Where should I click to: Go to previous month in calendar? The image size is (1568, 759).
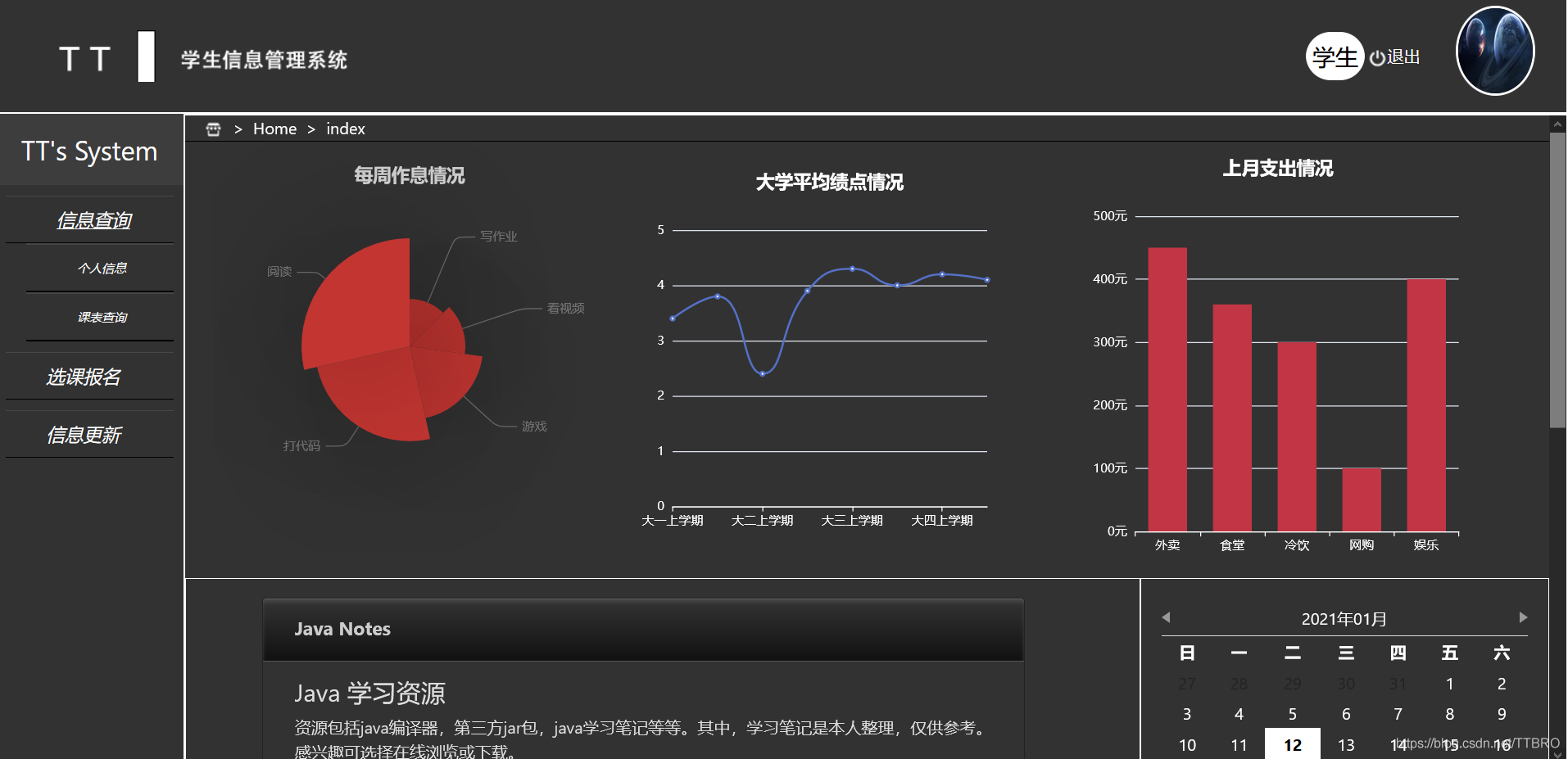point(1166,617)
